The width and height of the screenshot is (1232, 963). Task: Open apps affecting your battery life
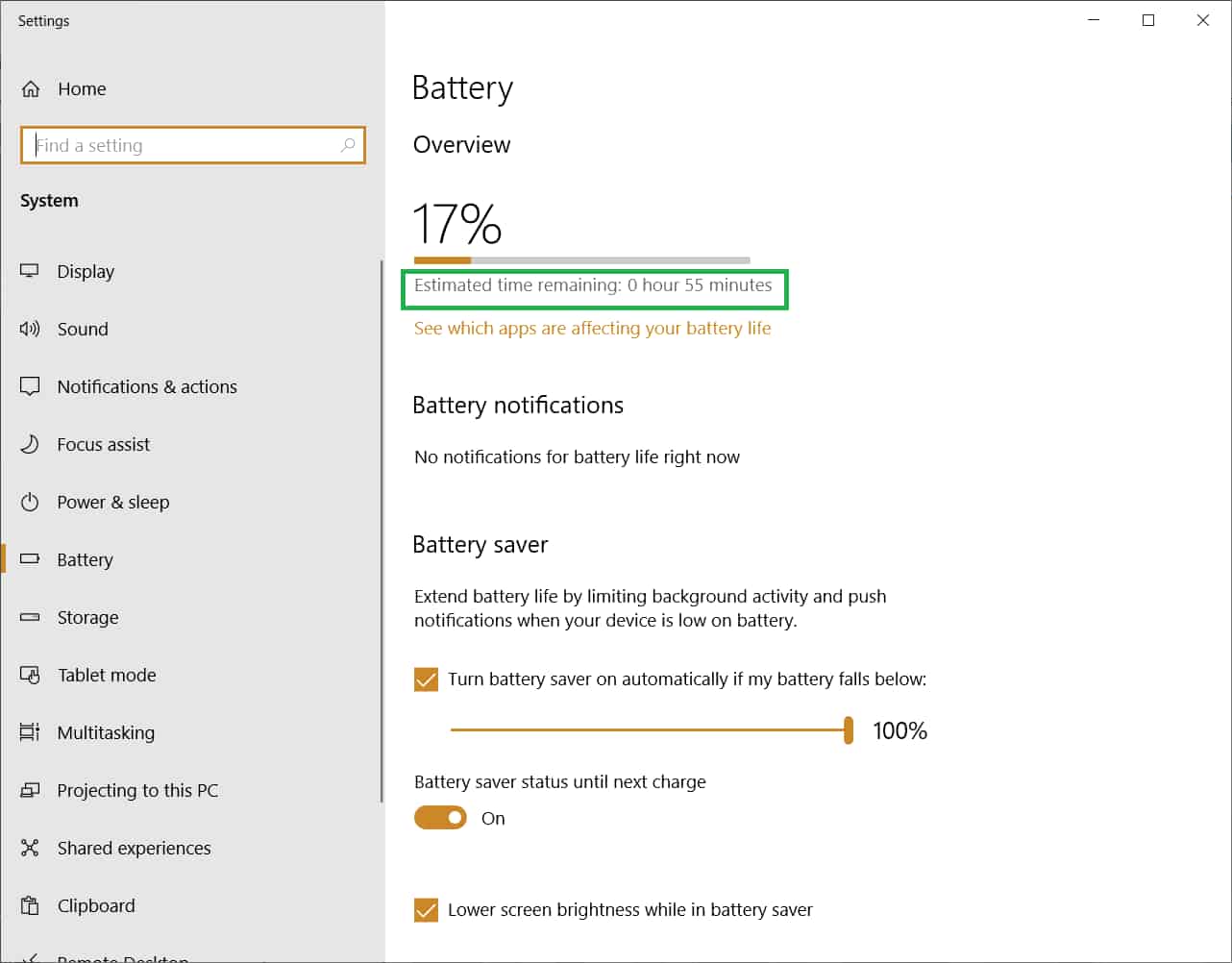click(592, 328)
